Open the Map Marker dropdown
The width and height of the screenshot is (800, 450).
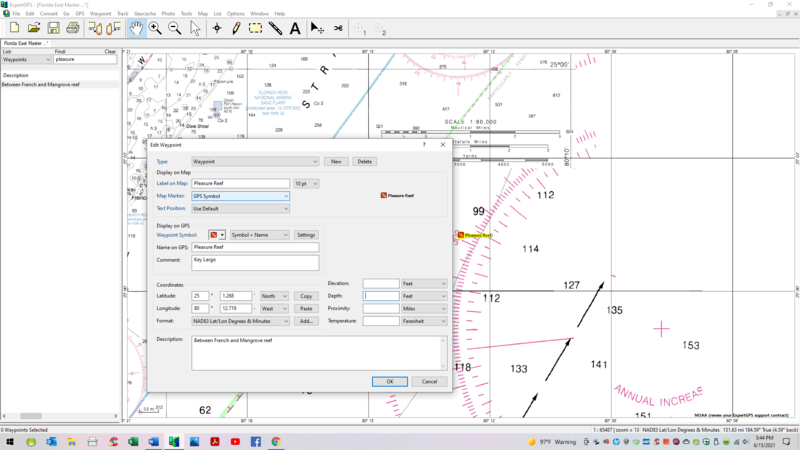(x=240, y=196)
